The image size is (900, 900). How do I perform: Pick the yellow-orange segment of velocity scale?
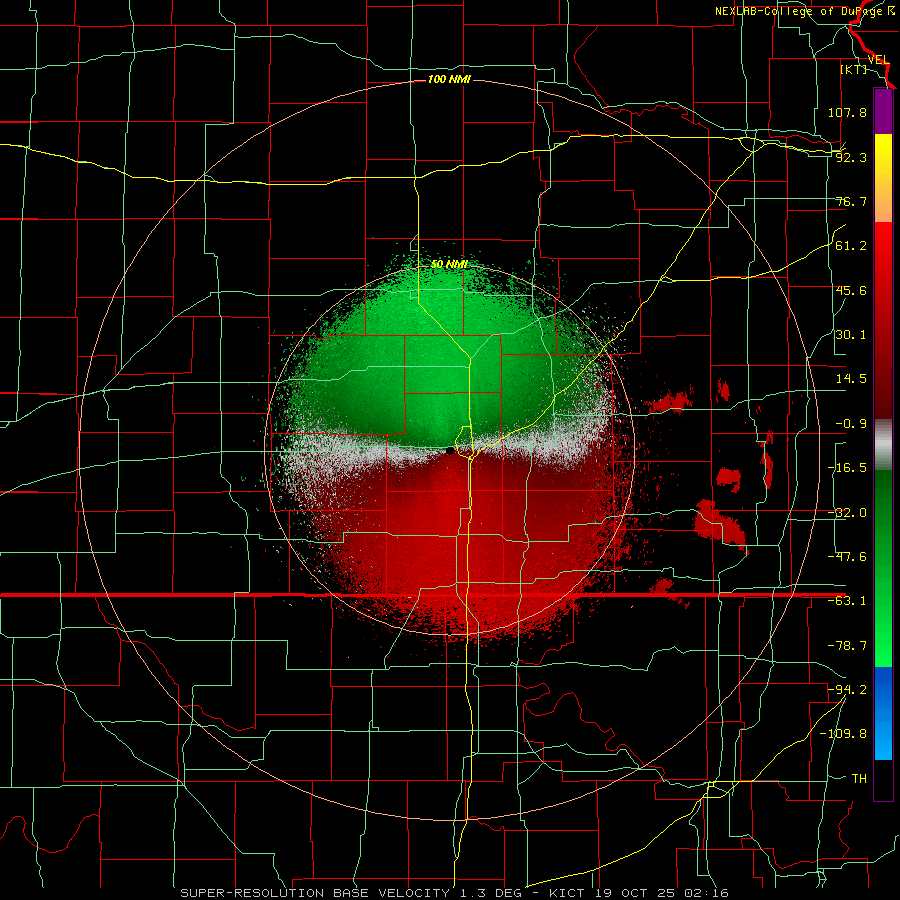(883, 178)
